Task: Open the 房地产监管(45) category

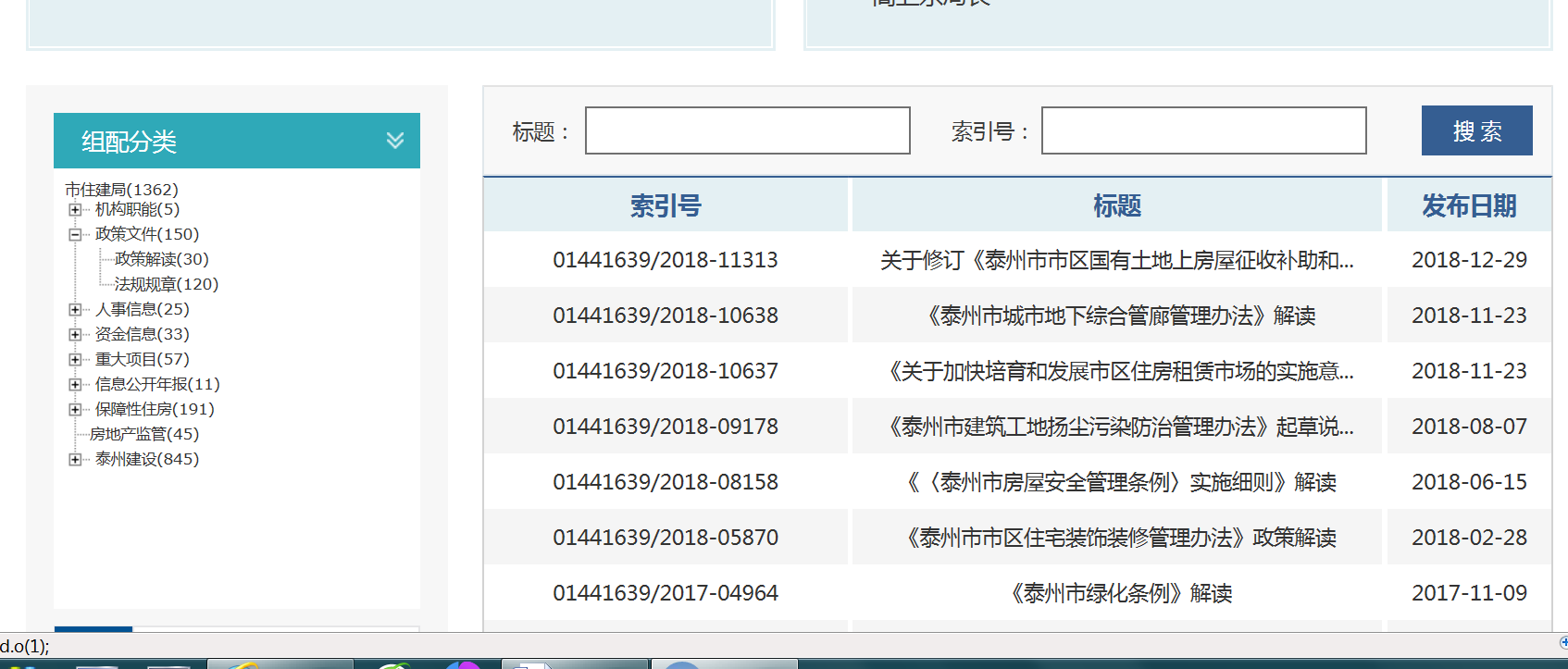Action: coord(143,434)
